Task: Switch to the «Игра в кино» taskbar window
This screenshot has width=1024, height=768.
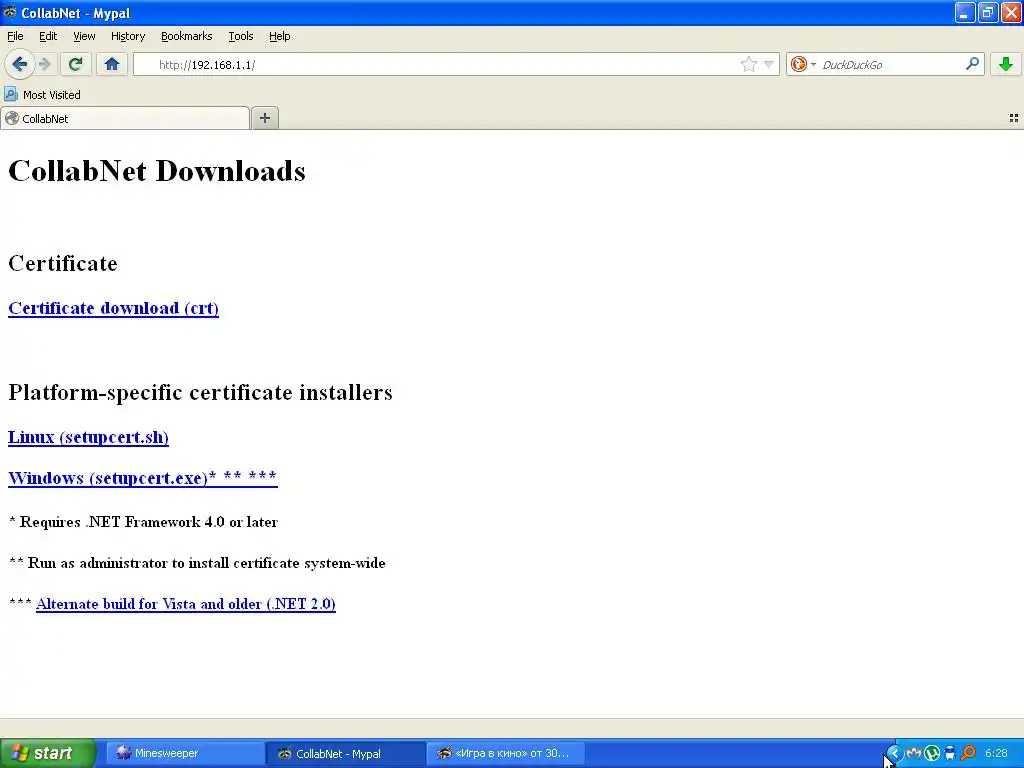Action: (x=505, y=753)
